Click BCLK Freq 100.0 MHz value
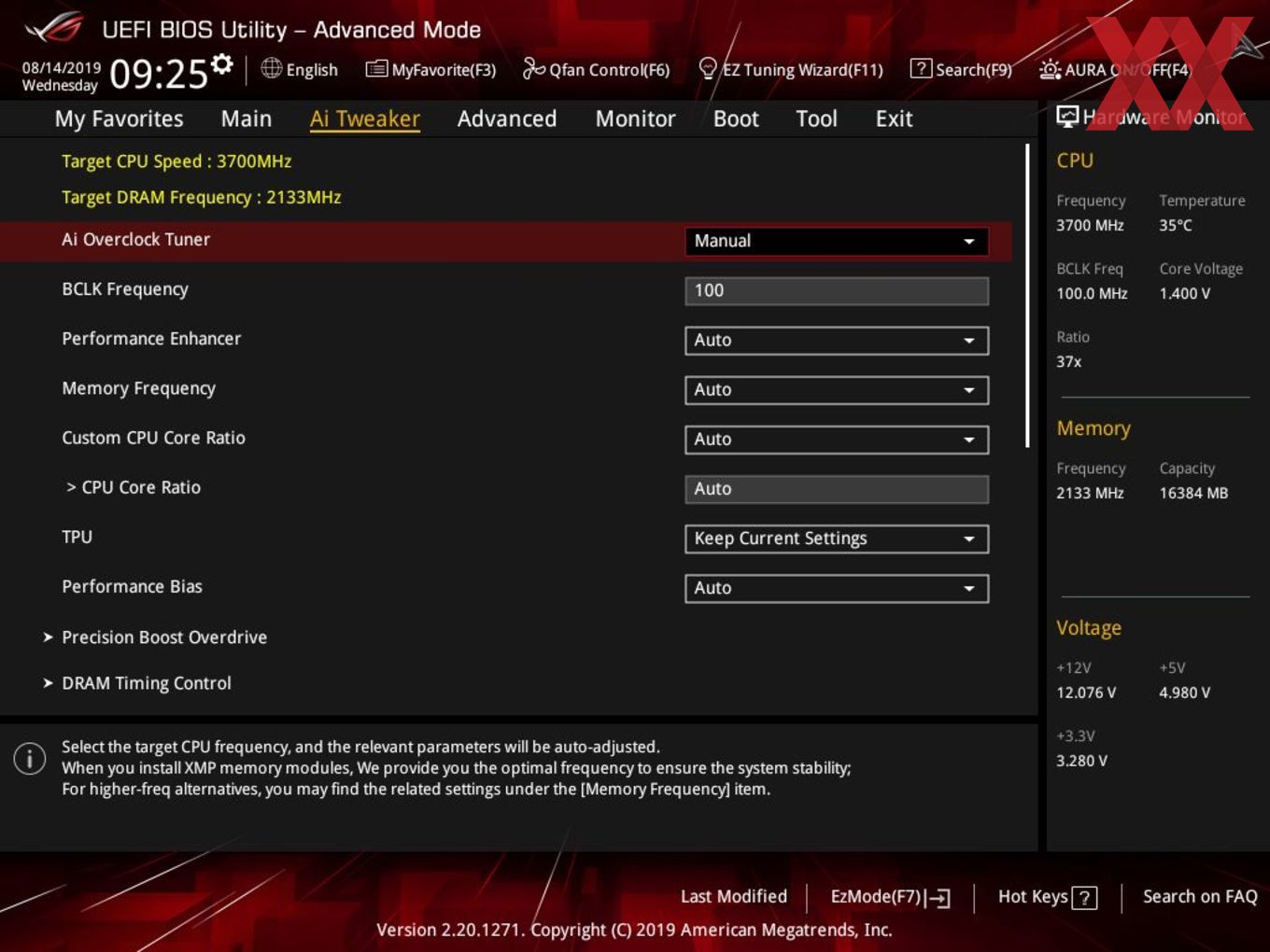The image size is (1270, 952). (x=1092, y=293)
